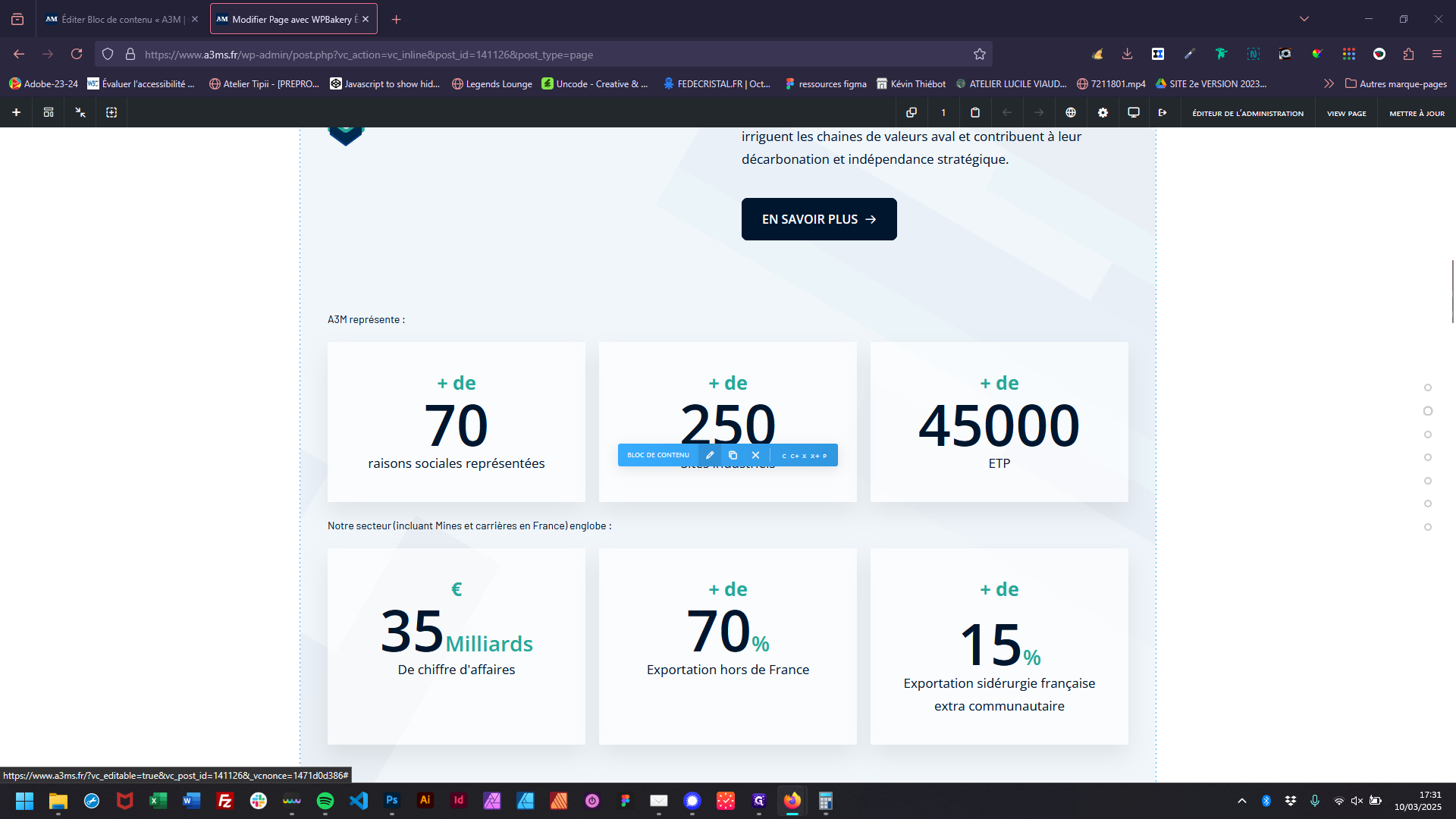Click the 35 Milliards chiffre d'affaires card
The width and height of the screenshot is (1456, 819).
(x=457, y=646)
